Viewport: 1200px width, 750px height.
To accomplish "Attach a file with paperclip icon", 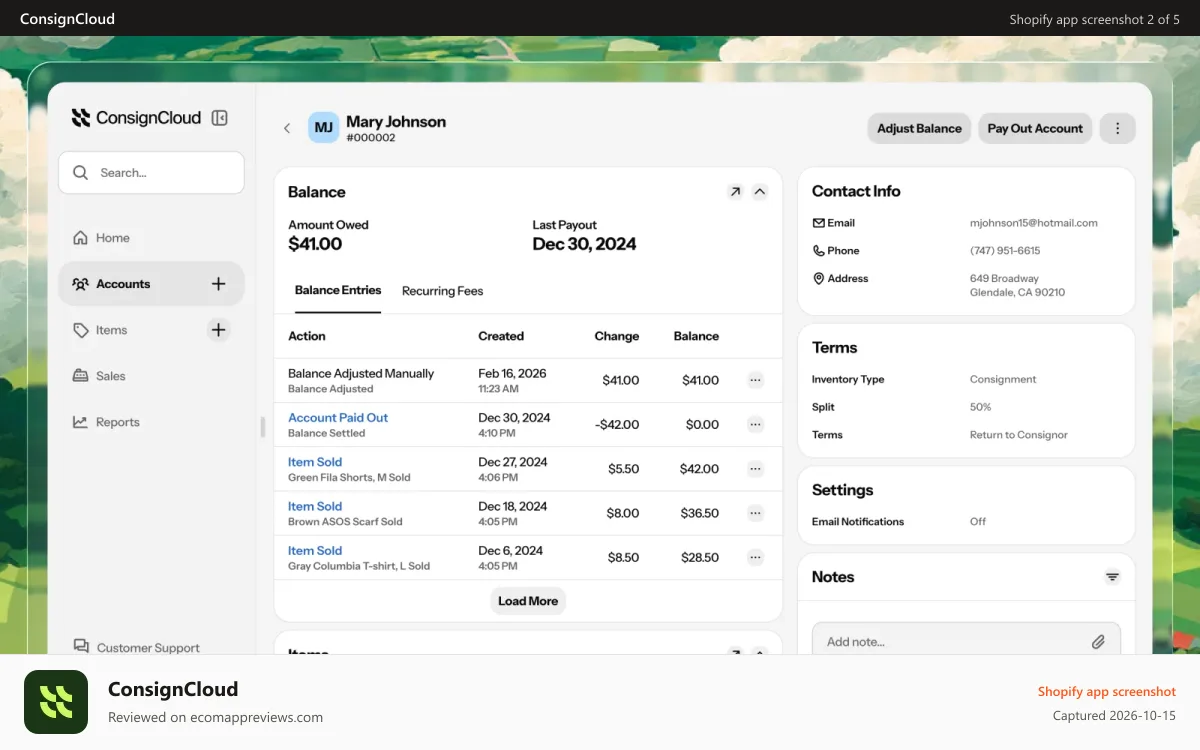I will pyautogui.click(x=1098, y=642).
